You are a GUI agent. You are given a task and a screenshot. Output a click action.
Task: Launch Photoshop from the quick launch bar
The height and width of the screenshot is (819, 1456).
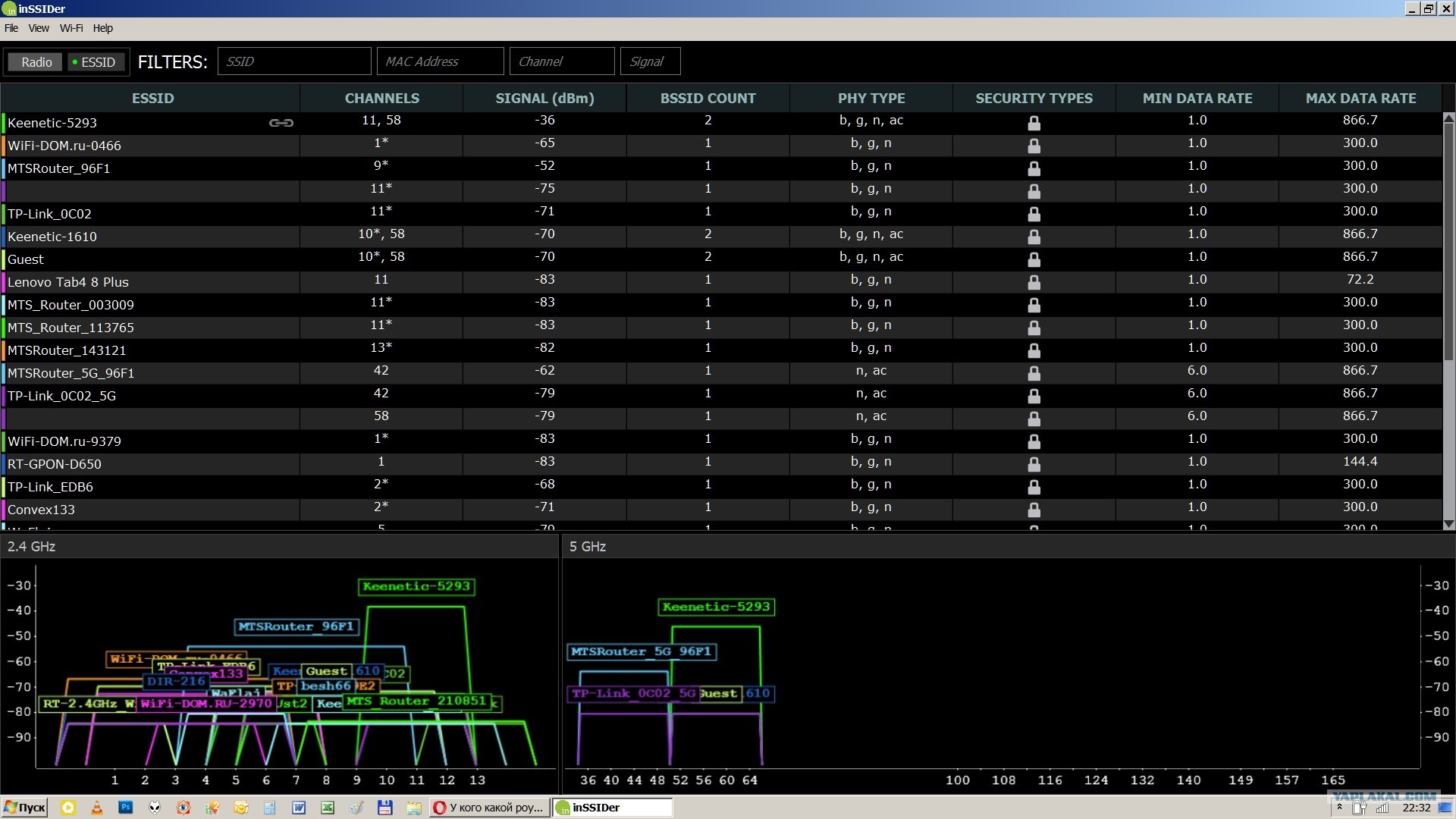(x=126, y=808)
